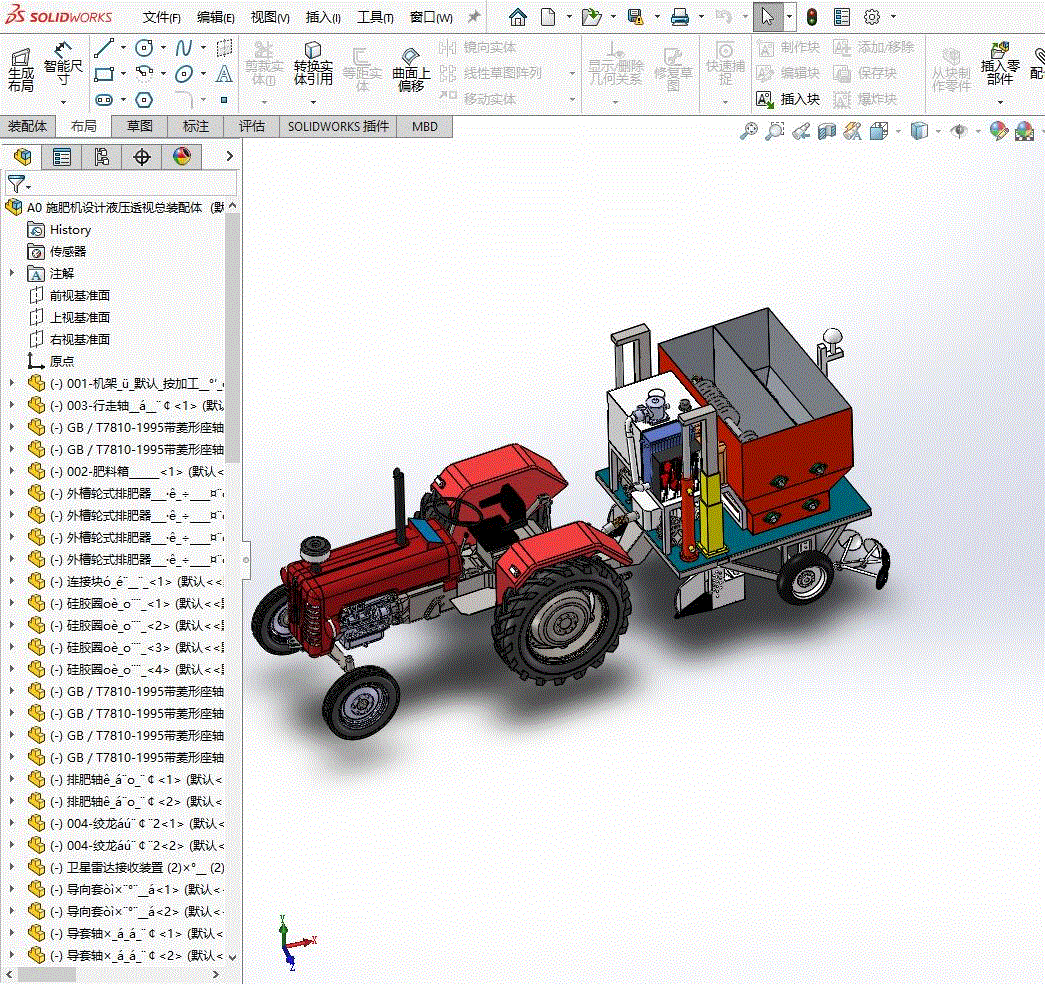Open the 工具(T) menu
Image resolution: width=1045 pixels, height=984 pixels.
(x=375, y=17)
